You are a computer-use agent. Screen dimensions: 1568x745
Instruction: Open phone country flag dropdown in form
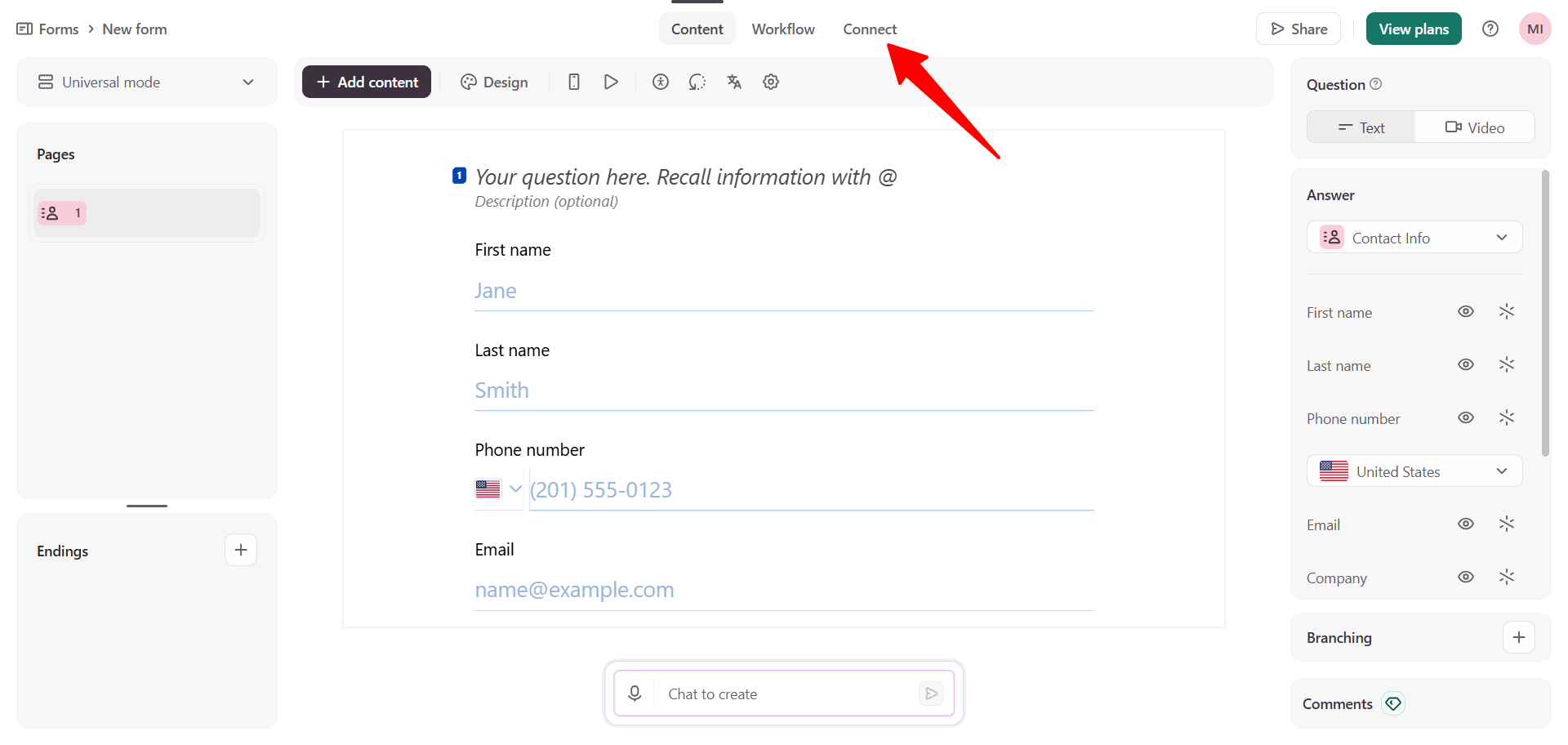[498, 489]
